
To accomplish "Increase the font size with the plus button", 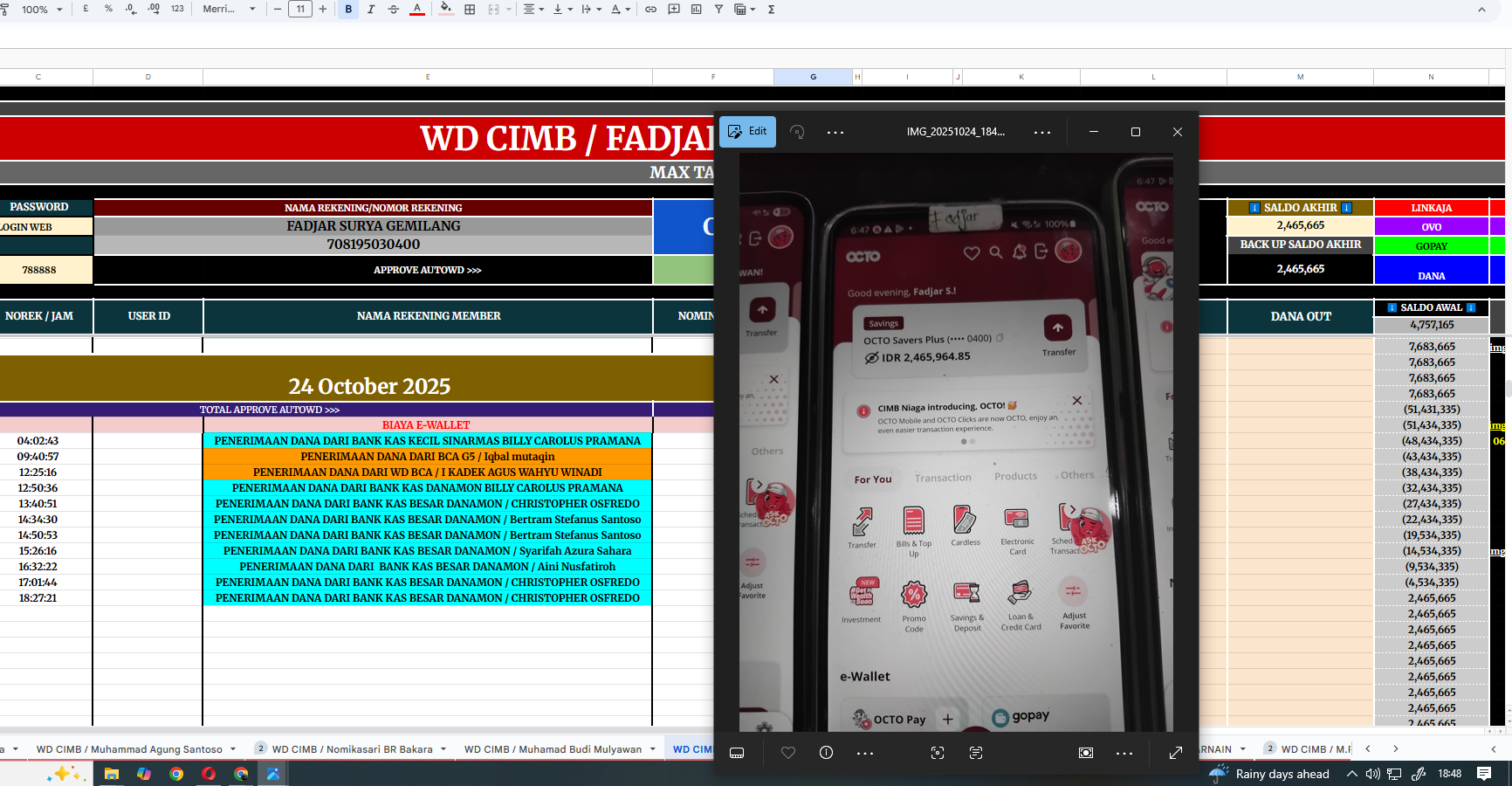I will coord(323,9).
